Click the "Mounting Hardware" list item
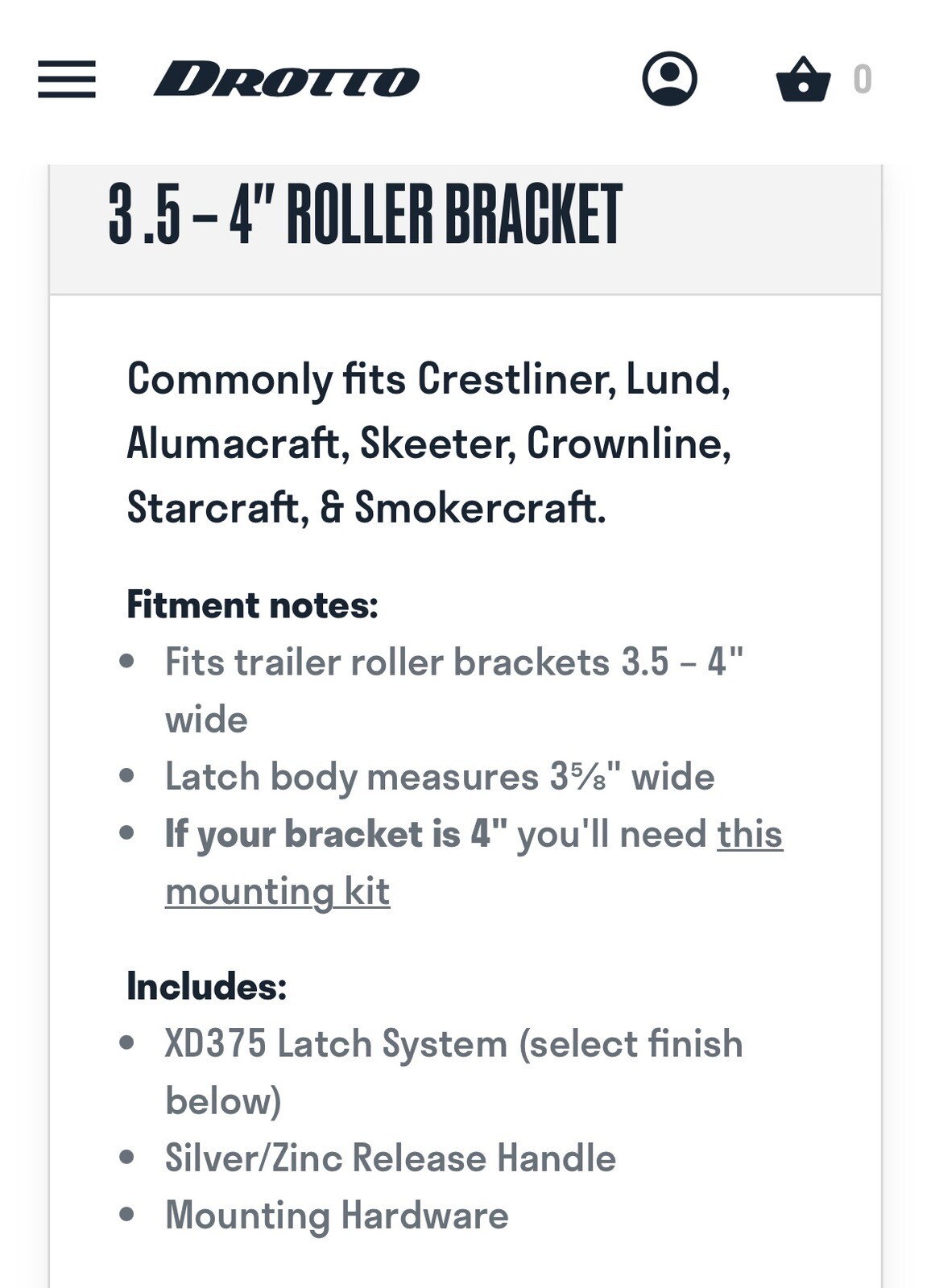This screenshot has width=931, height=1288. (x=337, y=1216)
